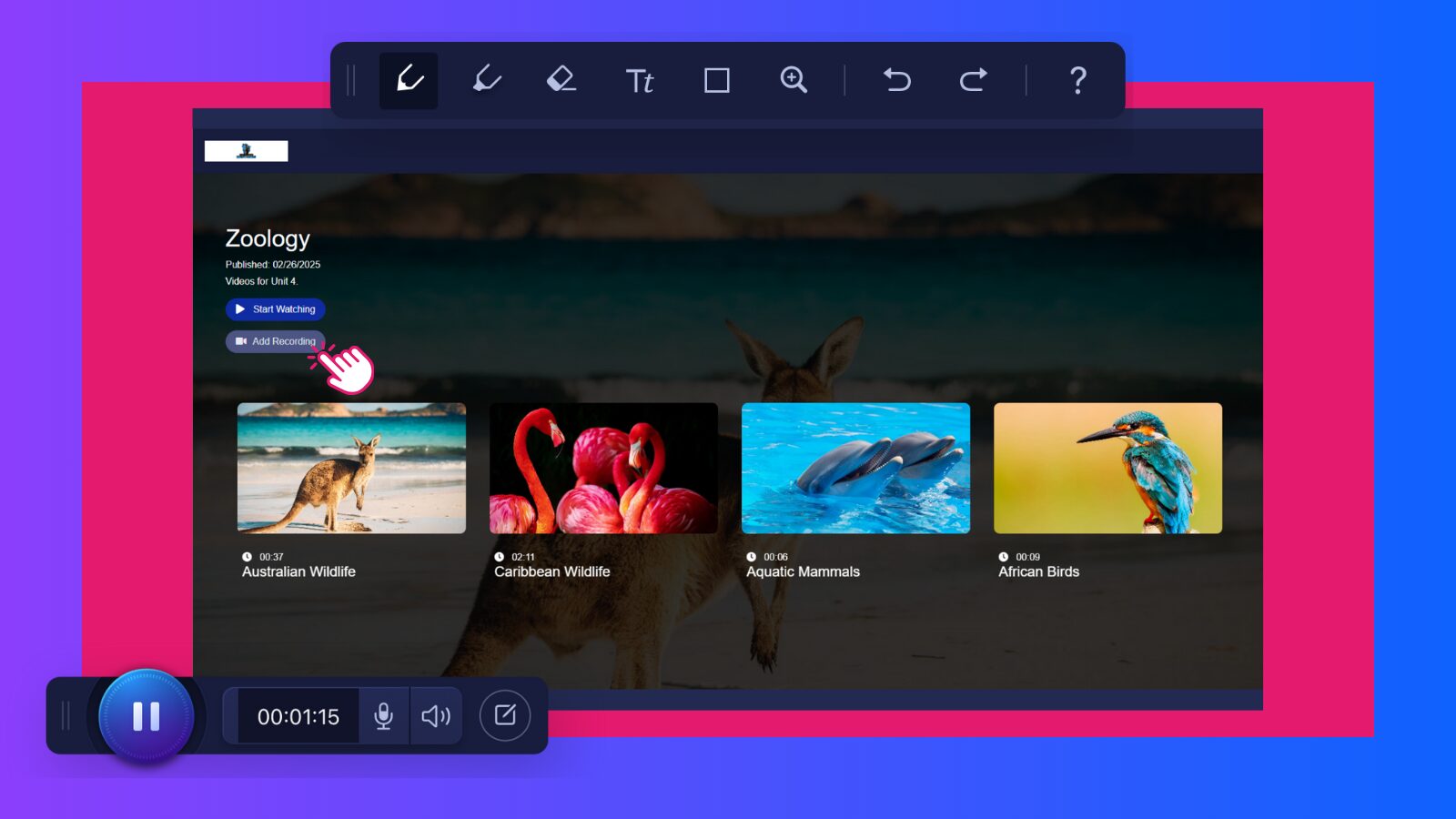Select the Highlighter tool

[x=486, y=80]
